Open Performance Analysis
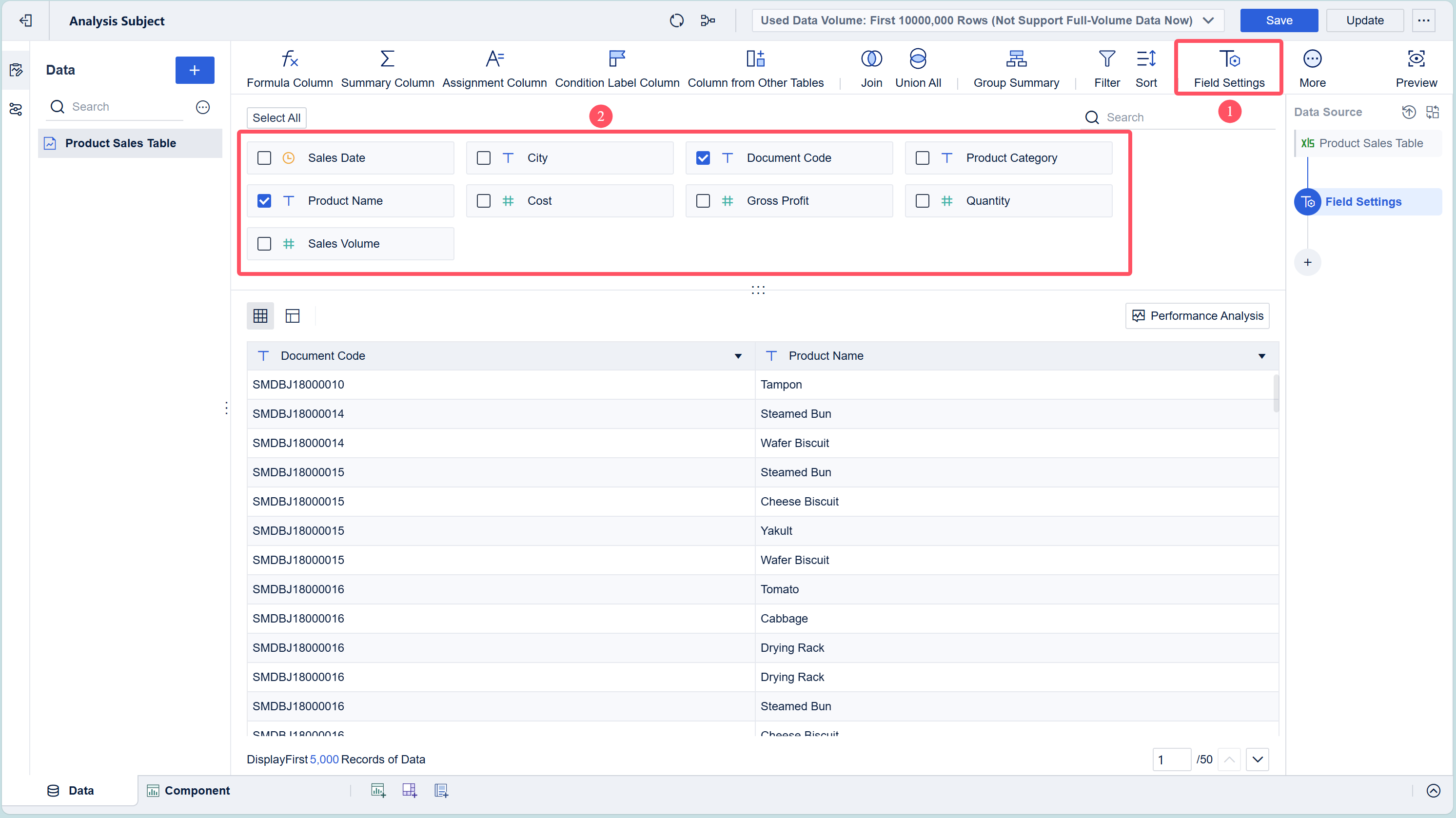The image size is (1456, 818). point(1197,316)
